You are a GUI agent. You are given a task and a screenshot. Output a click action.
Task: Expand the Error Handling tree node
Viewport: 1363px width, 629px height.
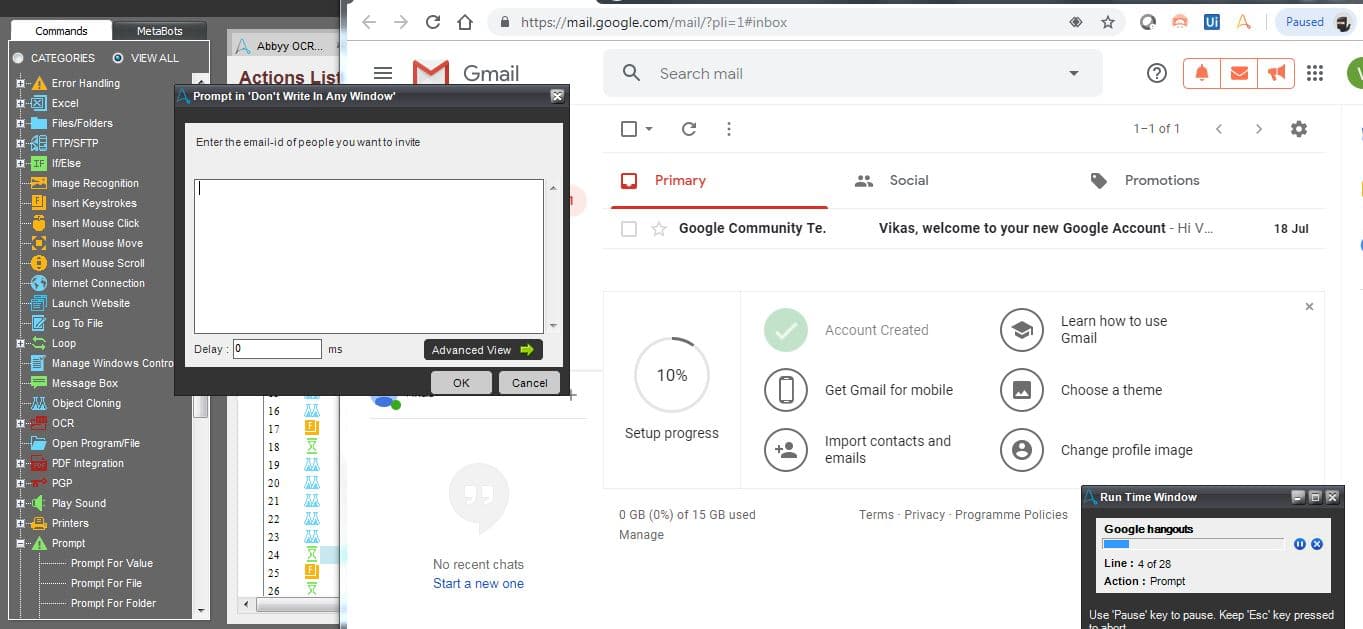[x=20, y=83]
